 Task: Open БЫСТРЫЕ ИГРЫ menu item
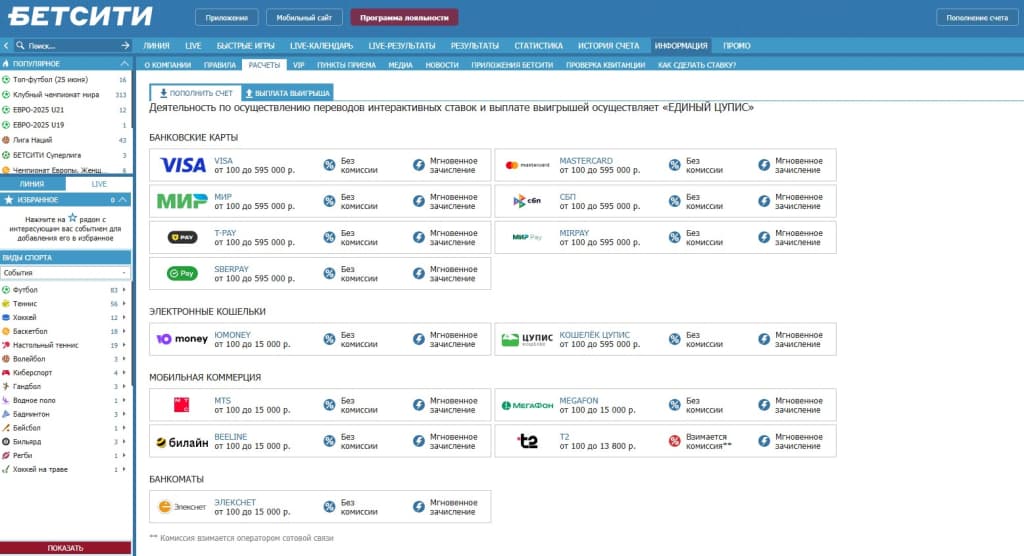point(246,46)
